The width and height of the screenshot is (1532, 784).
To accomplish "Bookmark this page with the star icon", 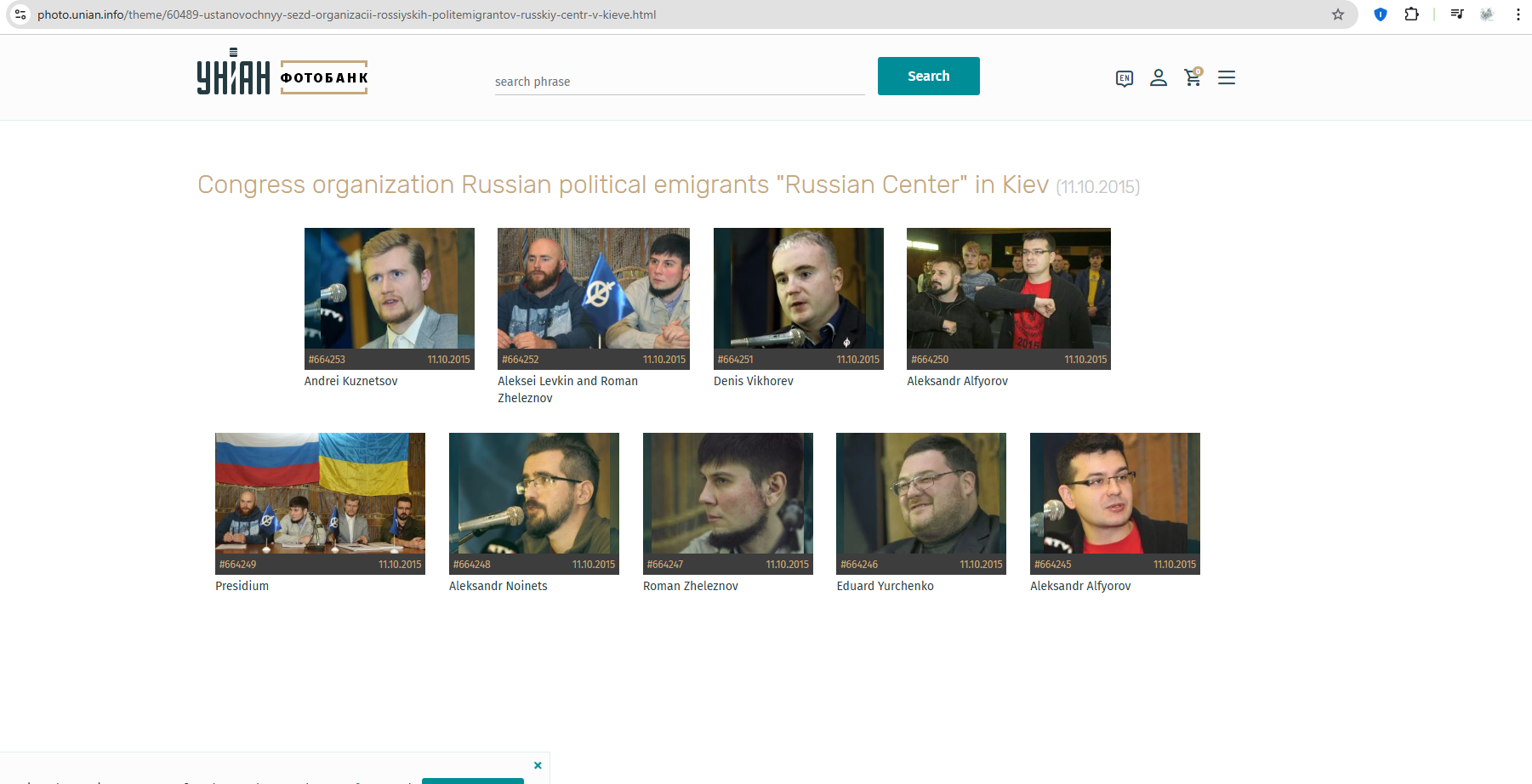I will (1338, 14).
